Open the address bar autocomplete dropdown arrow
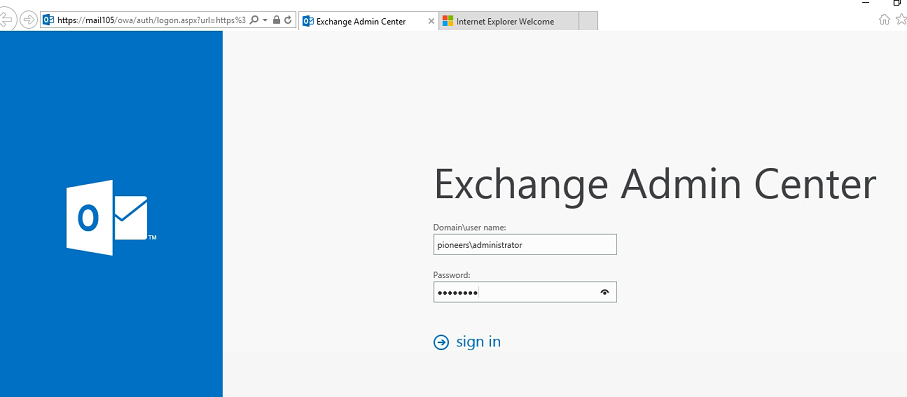This screenshot has height=397, width=907. point(265,20)
